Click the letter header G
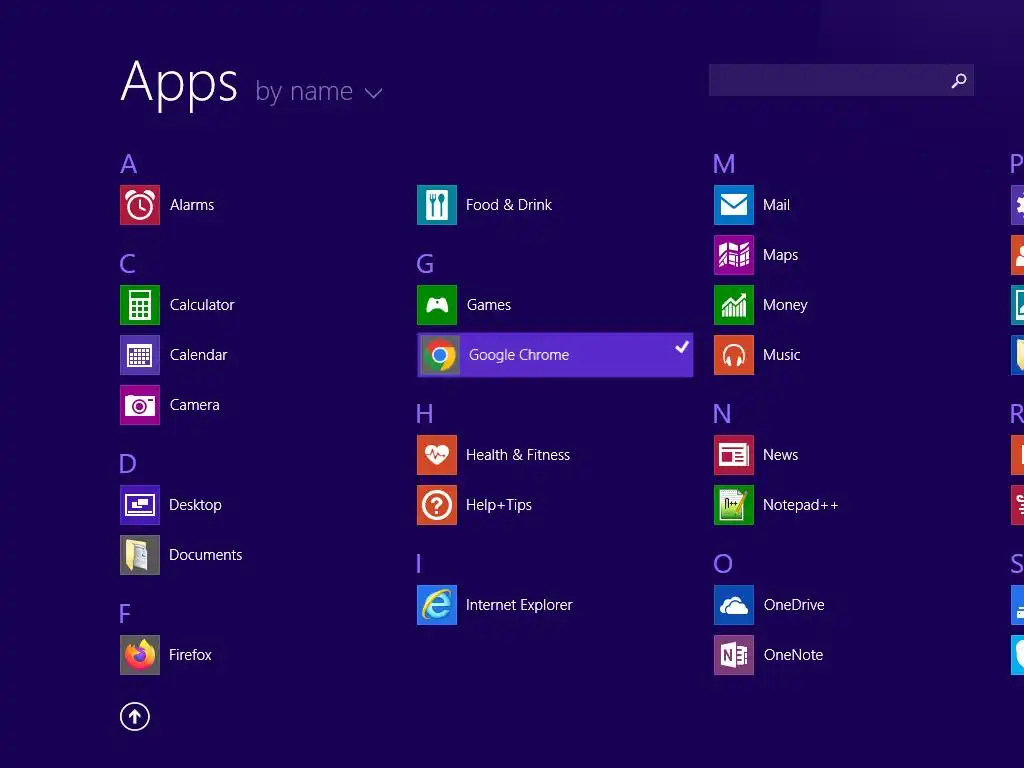1024x768 pixels. pyautogui.click(x=425, y=264)
